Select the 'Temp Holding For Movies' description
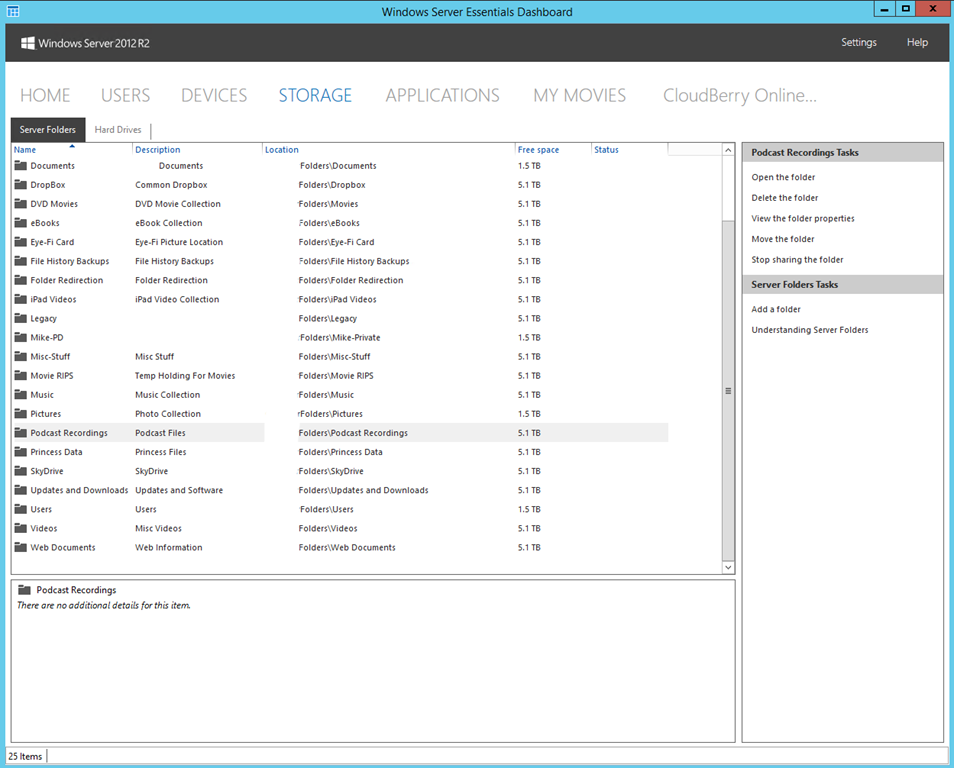954x768 pixels. (185, 375)
